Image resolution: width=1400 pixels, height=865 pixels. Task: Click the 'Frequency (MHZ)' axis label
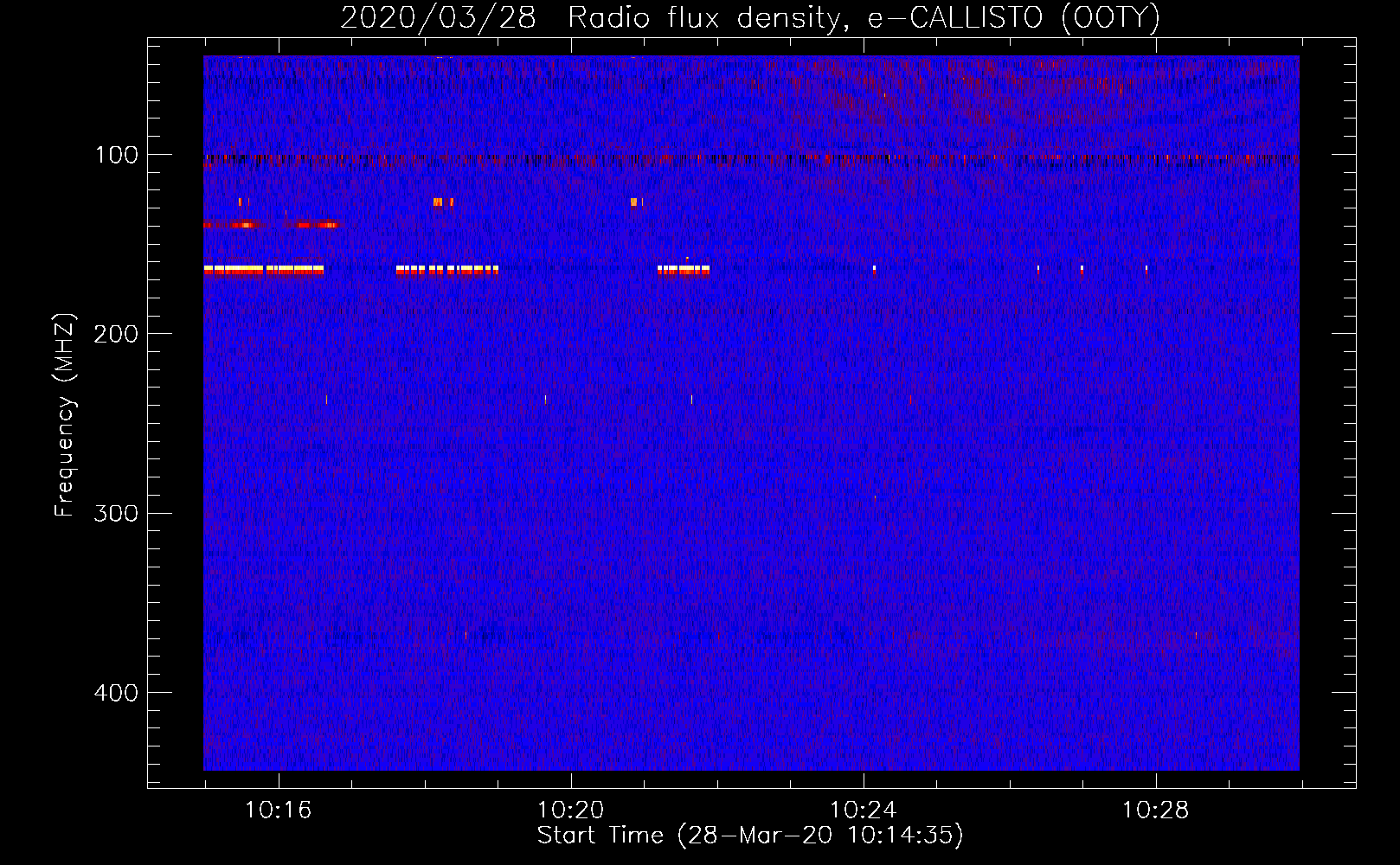66,415
